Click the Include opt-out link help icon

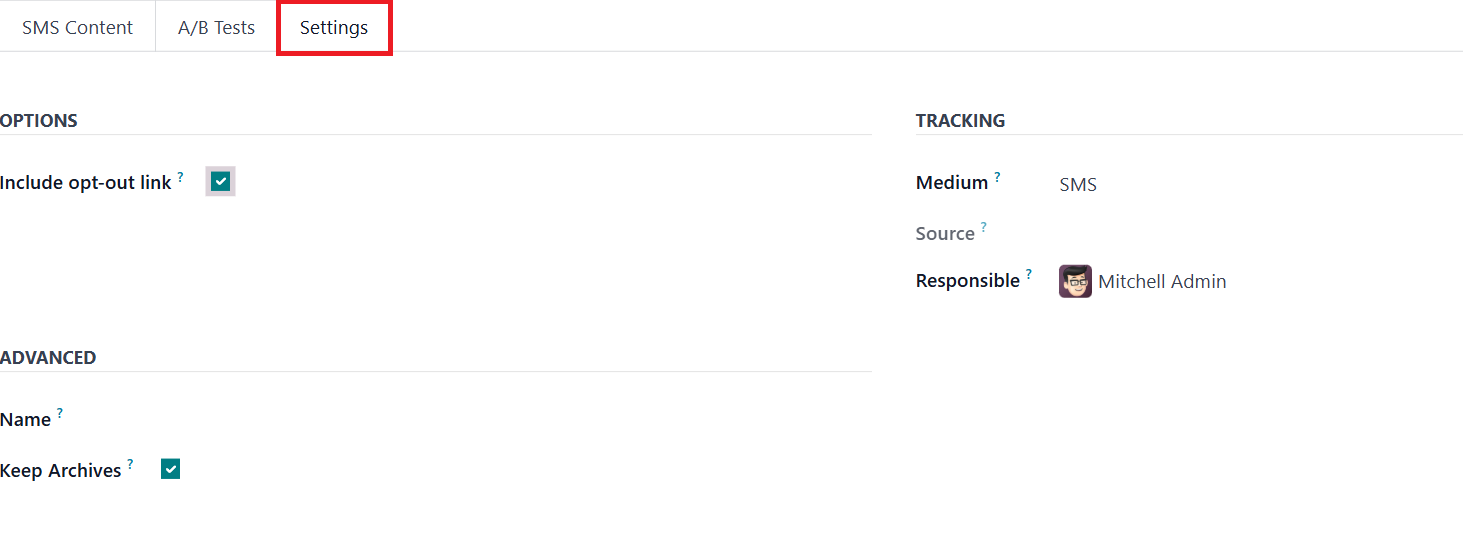[x=181, y=177]
